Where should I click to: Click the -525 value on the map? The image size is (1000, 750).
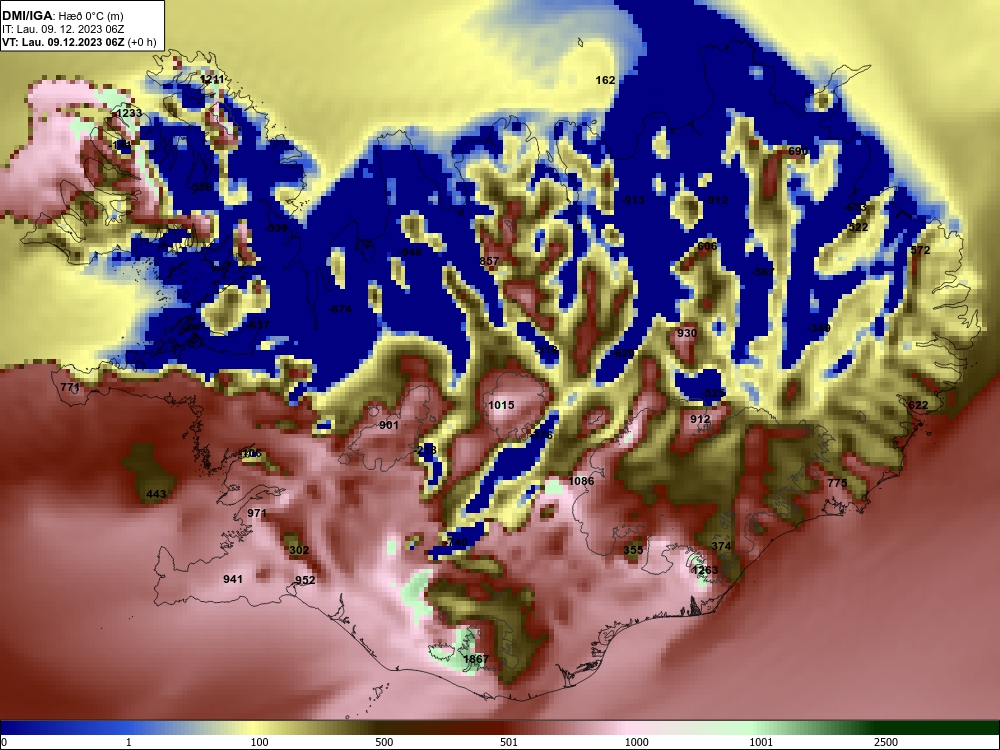coord(714,393)
